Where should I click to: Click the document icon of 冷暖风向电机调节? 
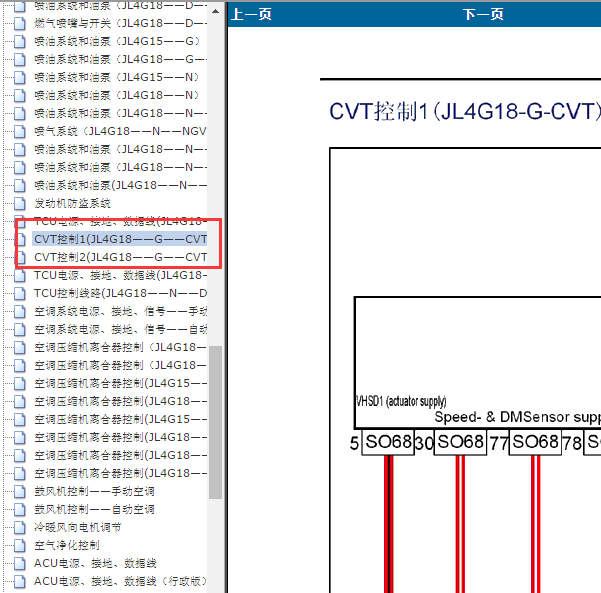pos(20,528)
